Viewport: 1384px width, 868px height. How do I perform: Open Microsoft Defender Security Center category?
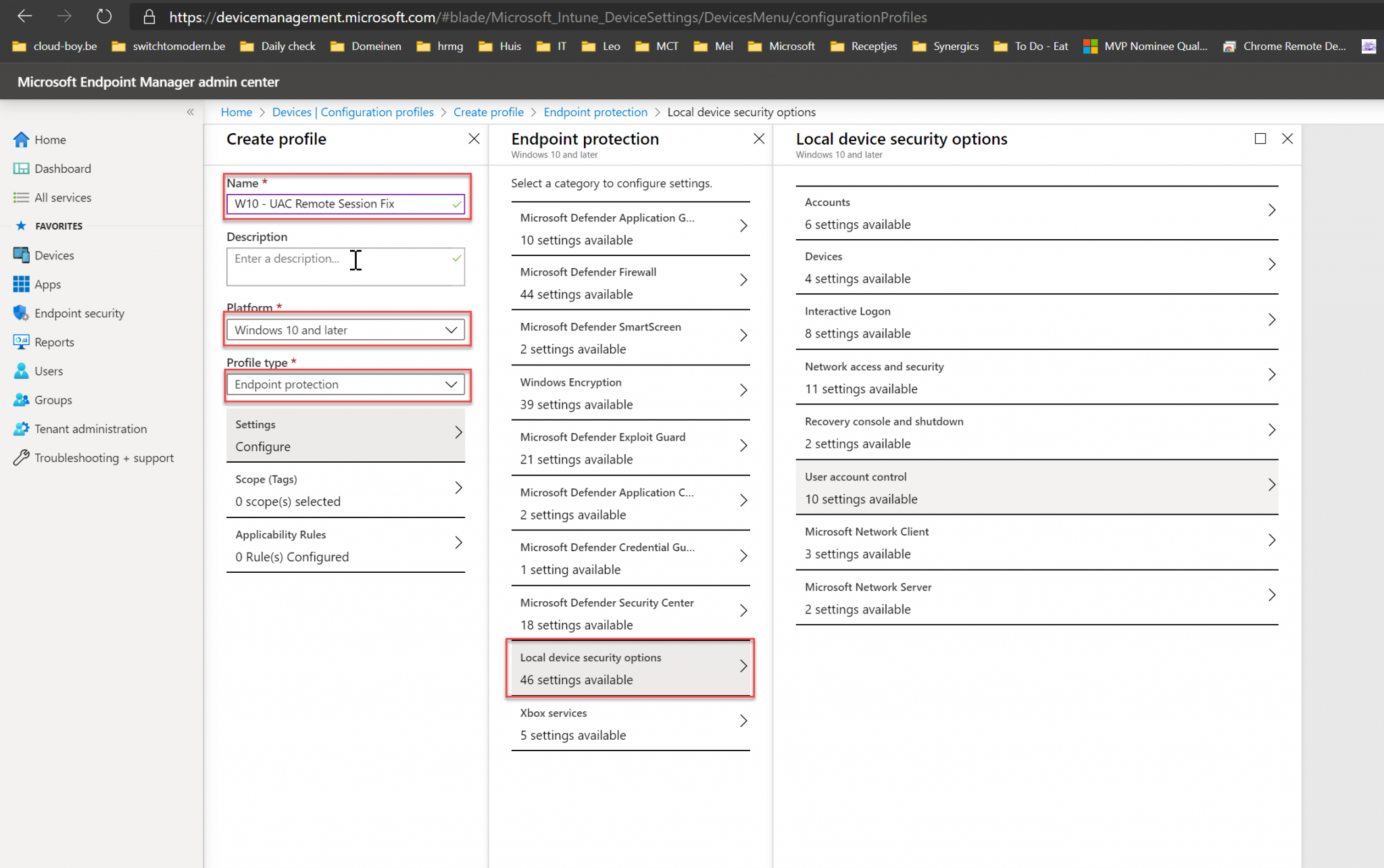tap(631, 613)
